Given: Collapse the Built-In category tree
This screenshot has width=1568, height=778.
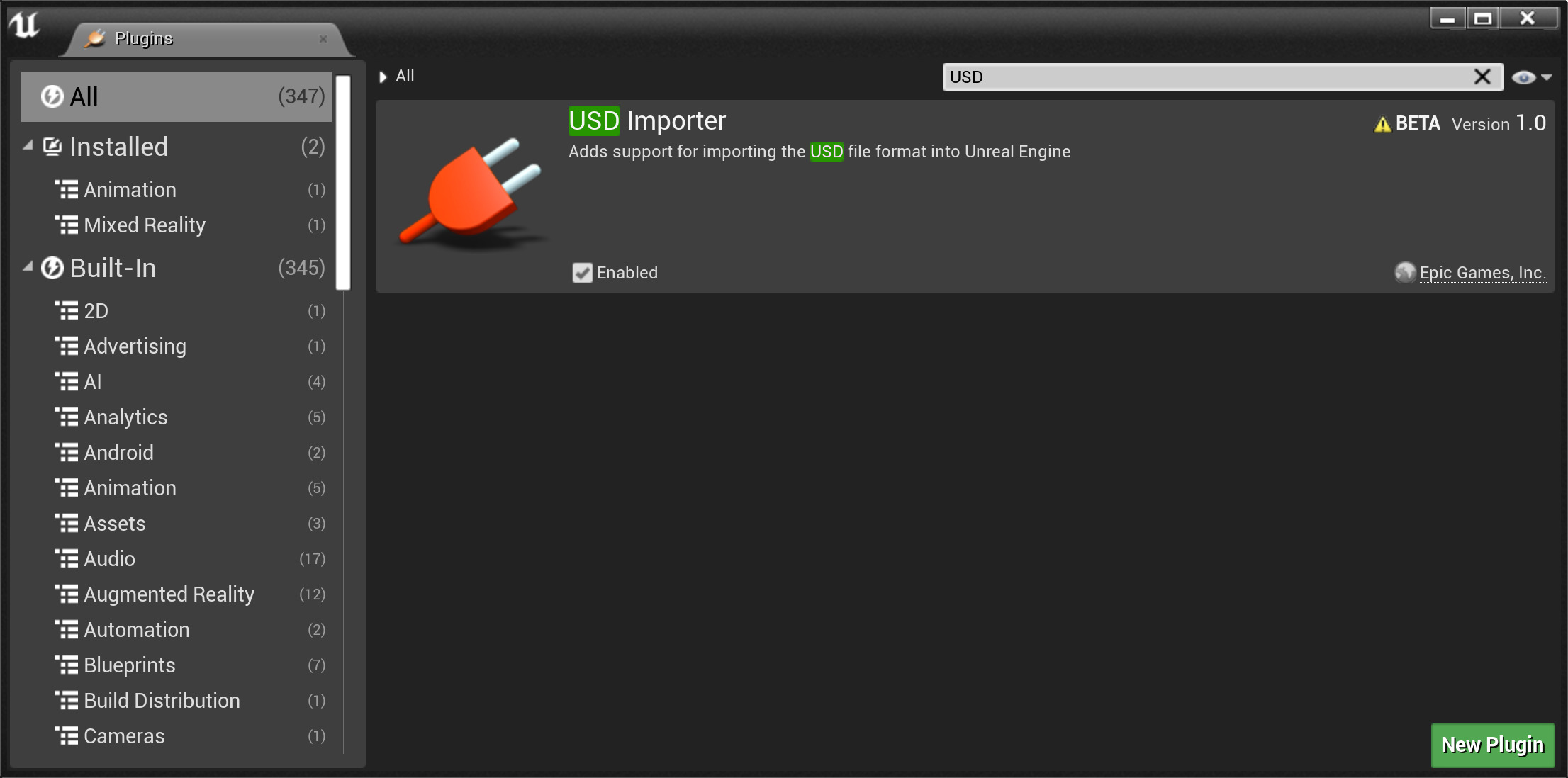Looking at the screenshot, I should pyautogui.click(x=28, y=267).
